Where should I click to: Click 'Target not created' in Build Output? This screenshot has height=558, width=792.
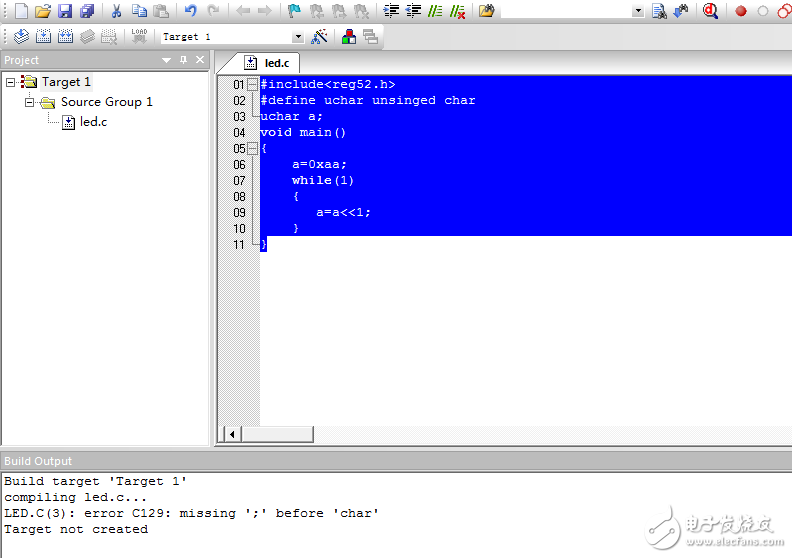tap(76, 530)
